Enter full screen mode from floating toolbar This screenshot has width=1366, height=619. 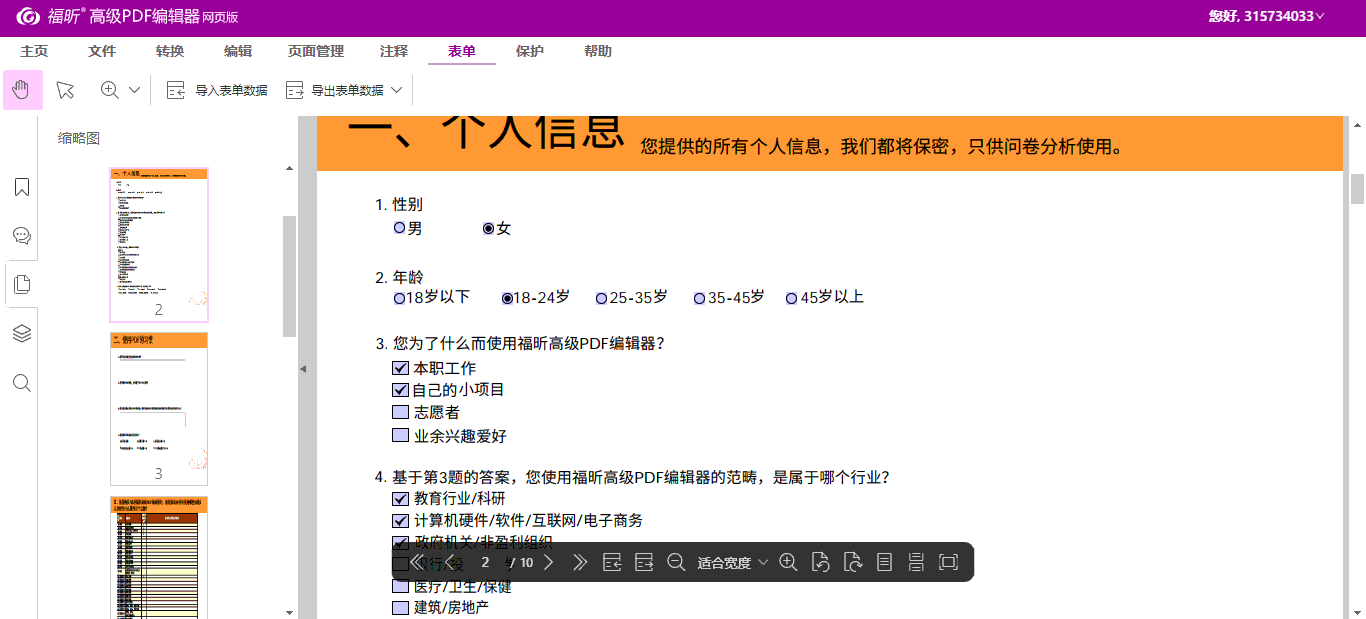pyautogui.click(x=949, y=562)
